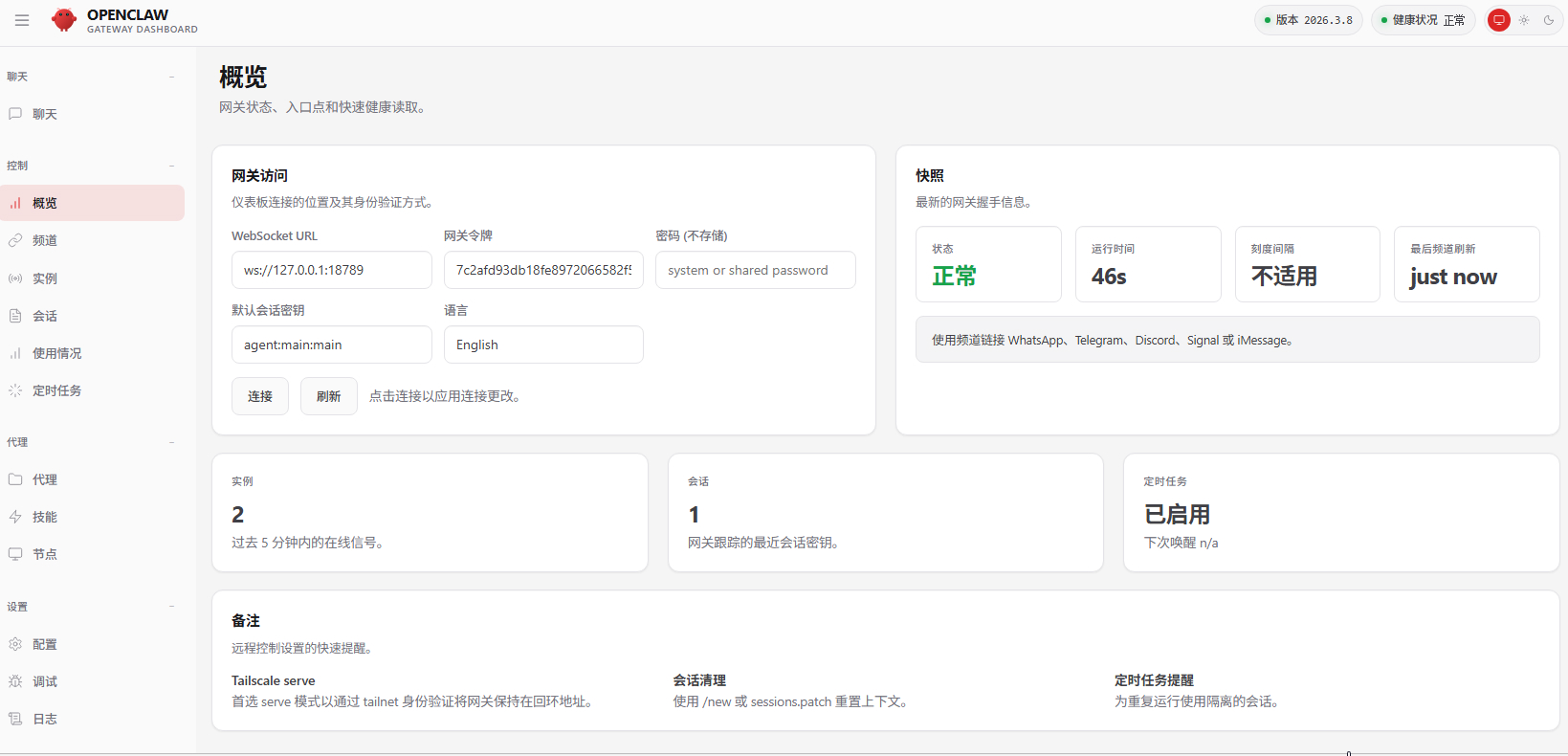Click the 刷新 button

[329, 396]
